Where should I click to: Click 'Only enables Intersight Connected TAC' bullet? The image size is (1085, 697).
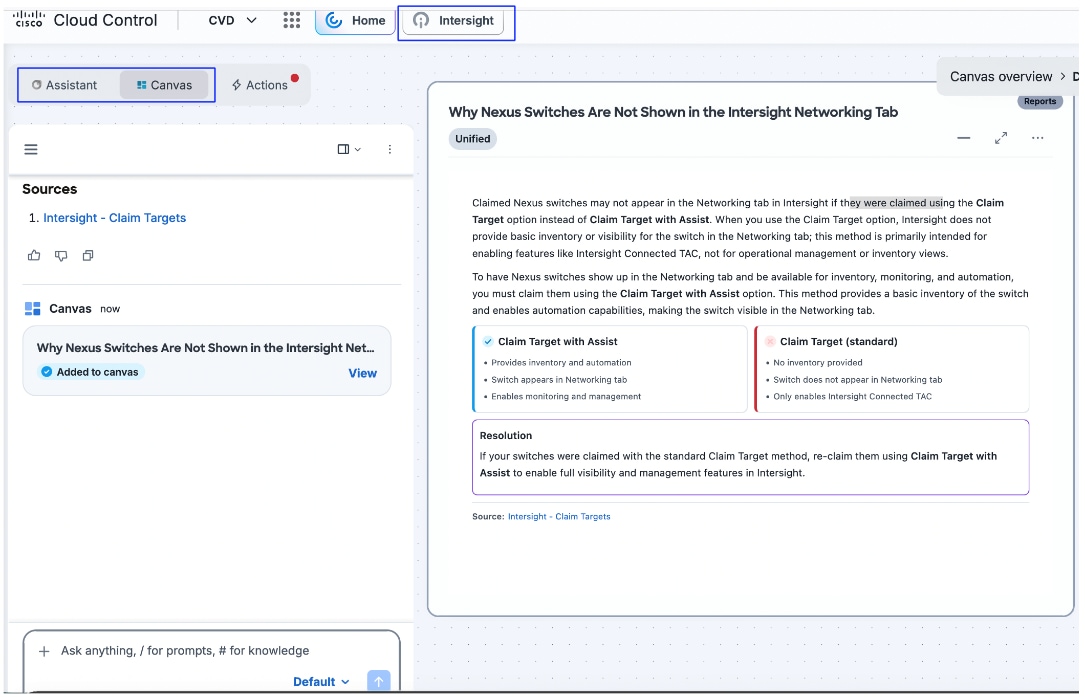(852, 397)
